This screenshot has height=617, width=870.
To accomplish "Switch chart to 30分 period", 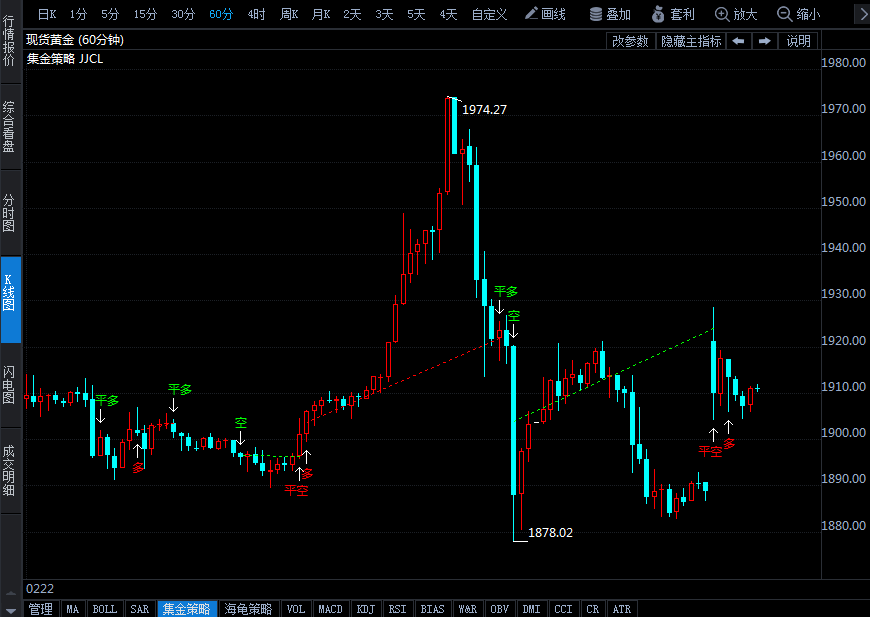I will 183,14.
